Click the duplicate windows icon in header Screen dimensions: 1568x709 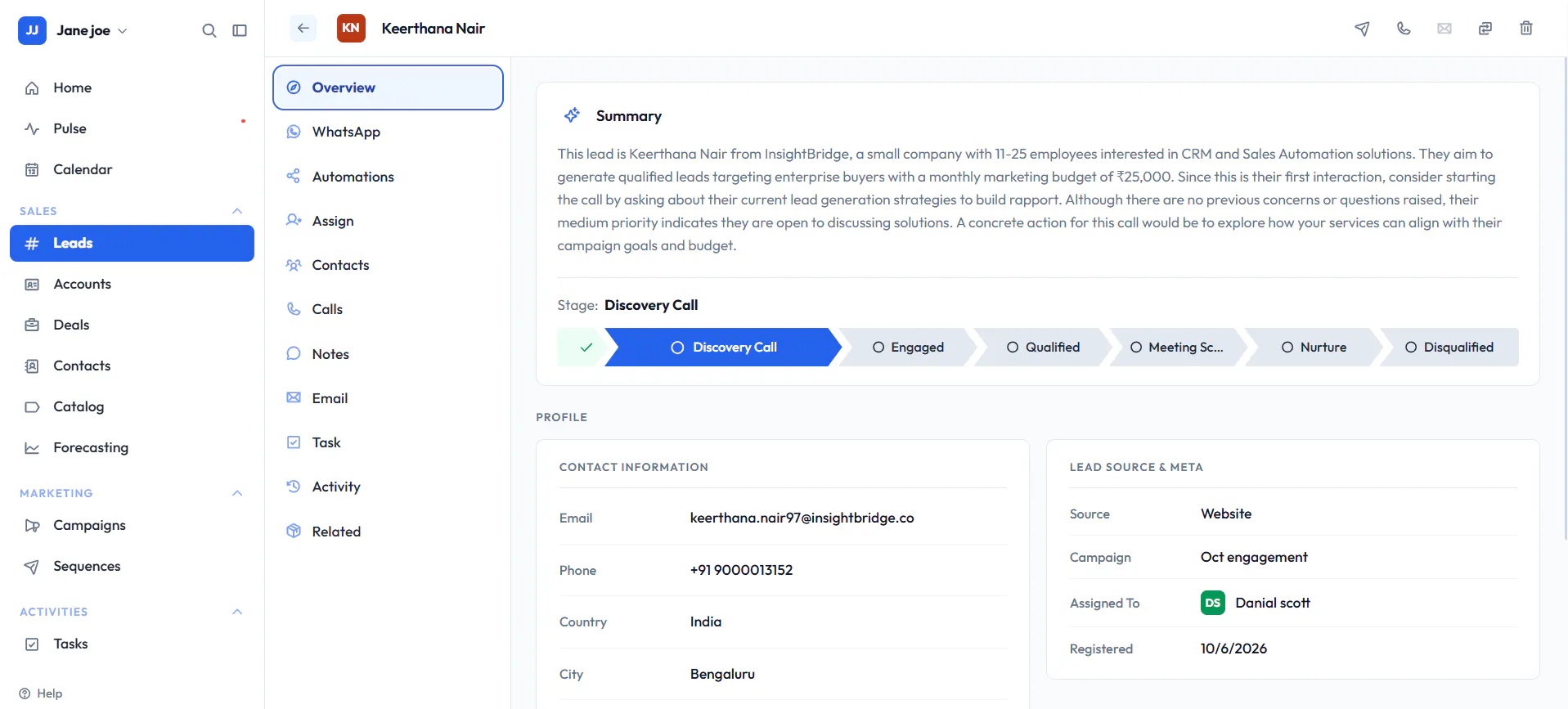tap(1485, 28)
